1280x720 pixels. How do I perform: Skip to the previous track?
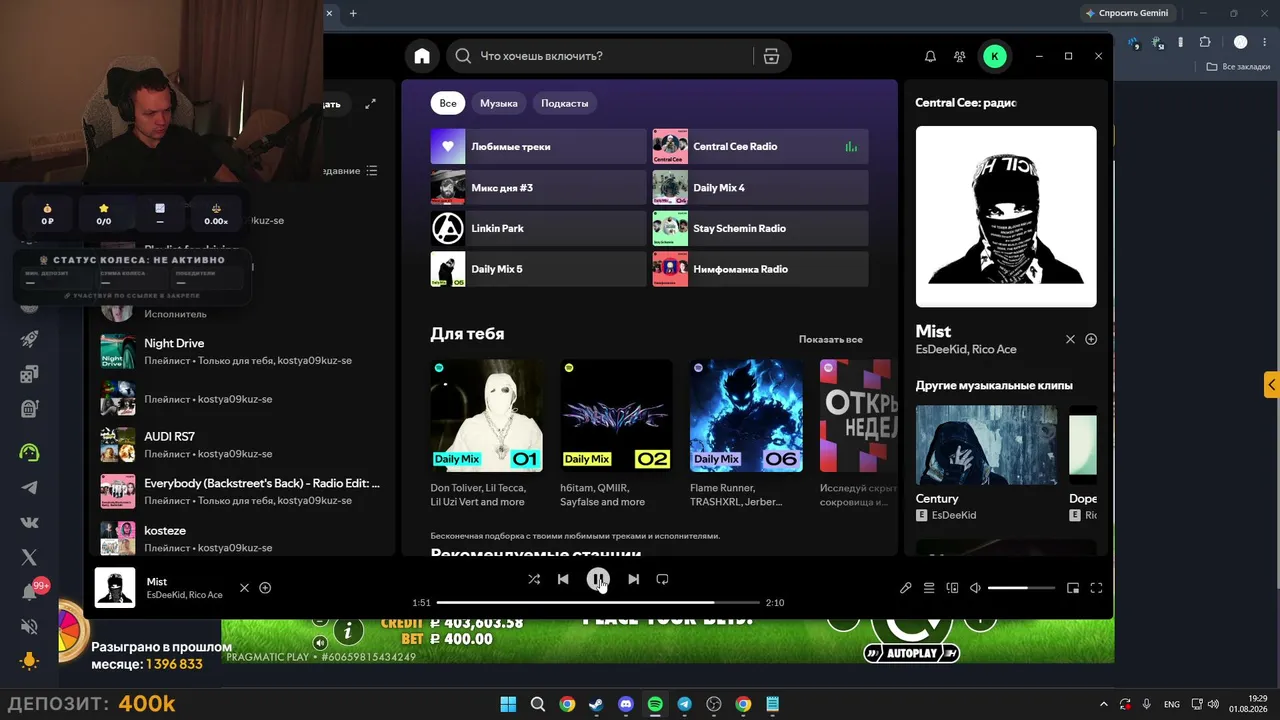tap(563, 579)
